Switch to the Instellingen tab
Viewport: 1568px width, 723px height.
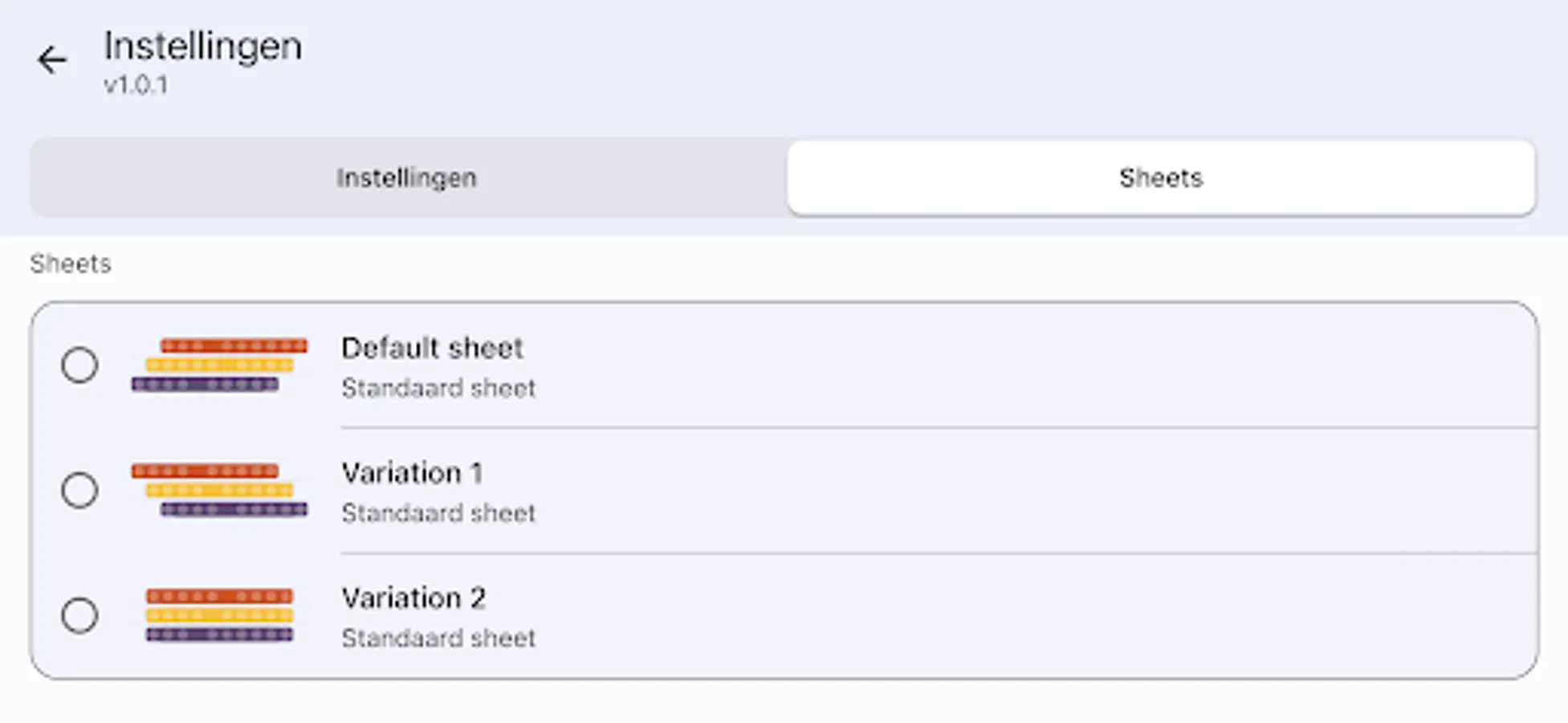point(406,178)
